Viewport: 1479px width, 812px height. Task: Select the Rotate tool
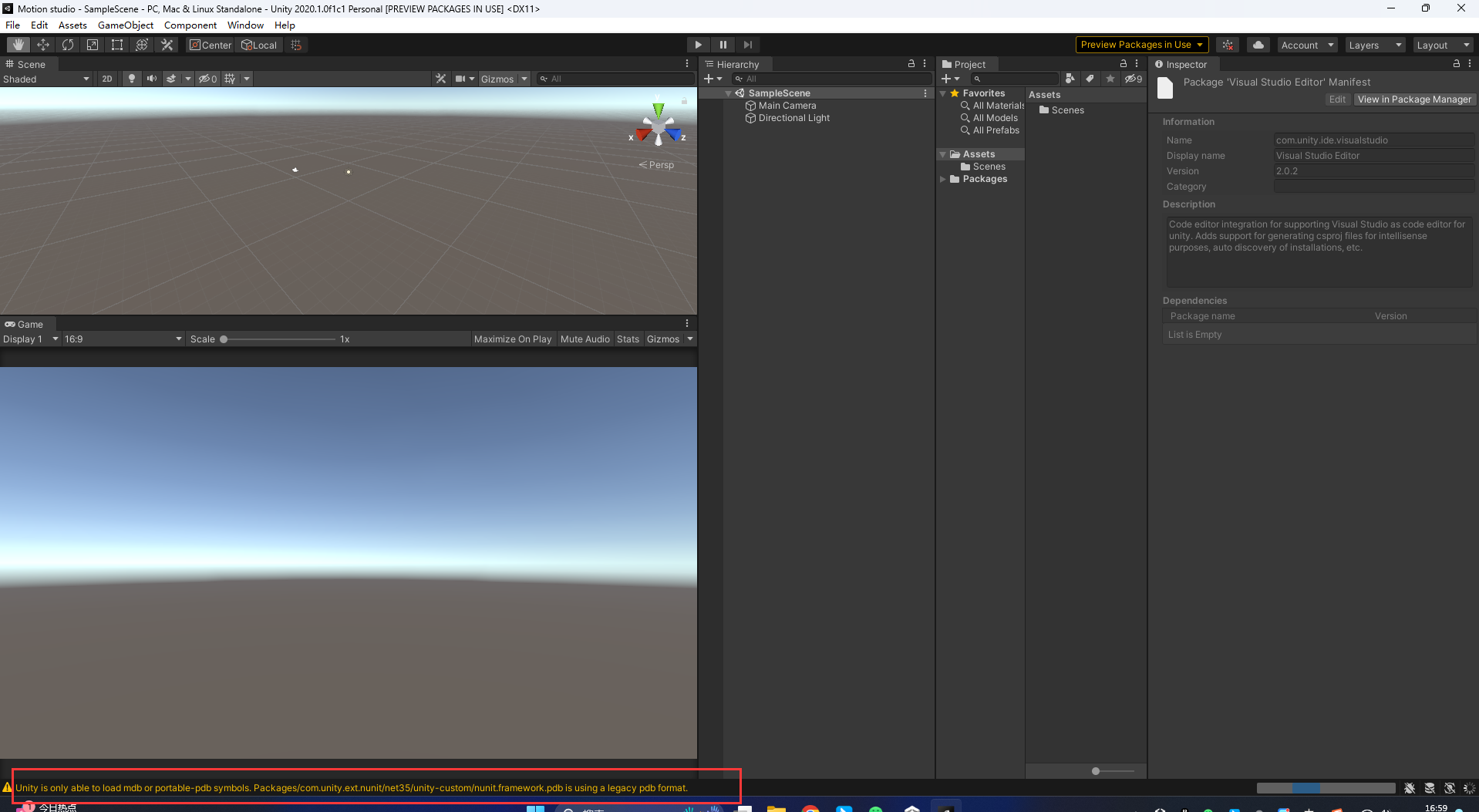pyautogui.click(x=68, y=45)
